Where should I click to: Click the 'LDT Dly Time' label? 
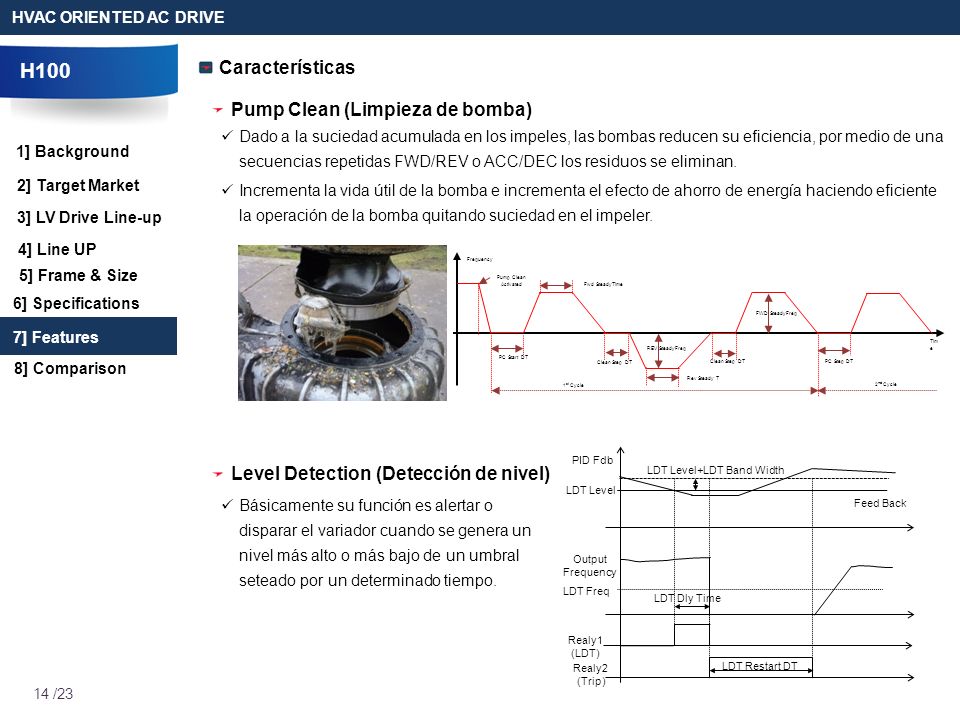(x=687, y=598)
